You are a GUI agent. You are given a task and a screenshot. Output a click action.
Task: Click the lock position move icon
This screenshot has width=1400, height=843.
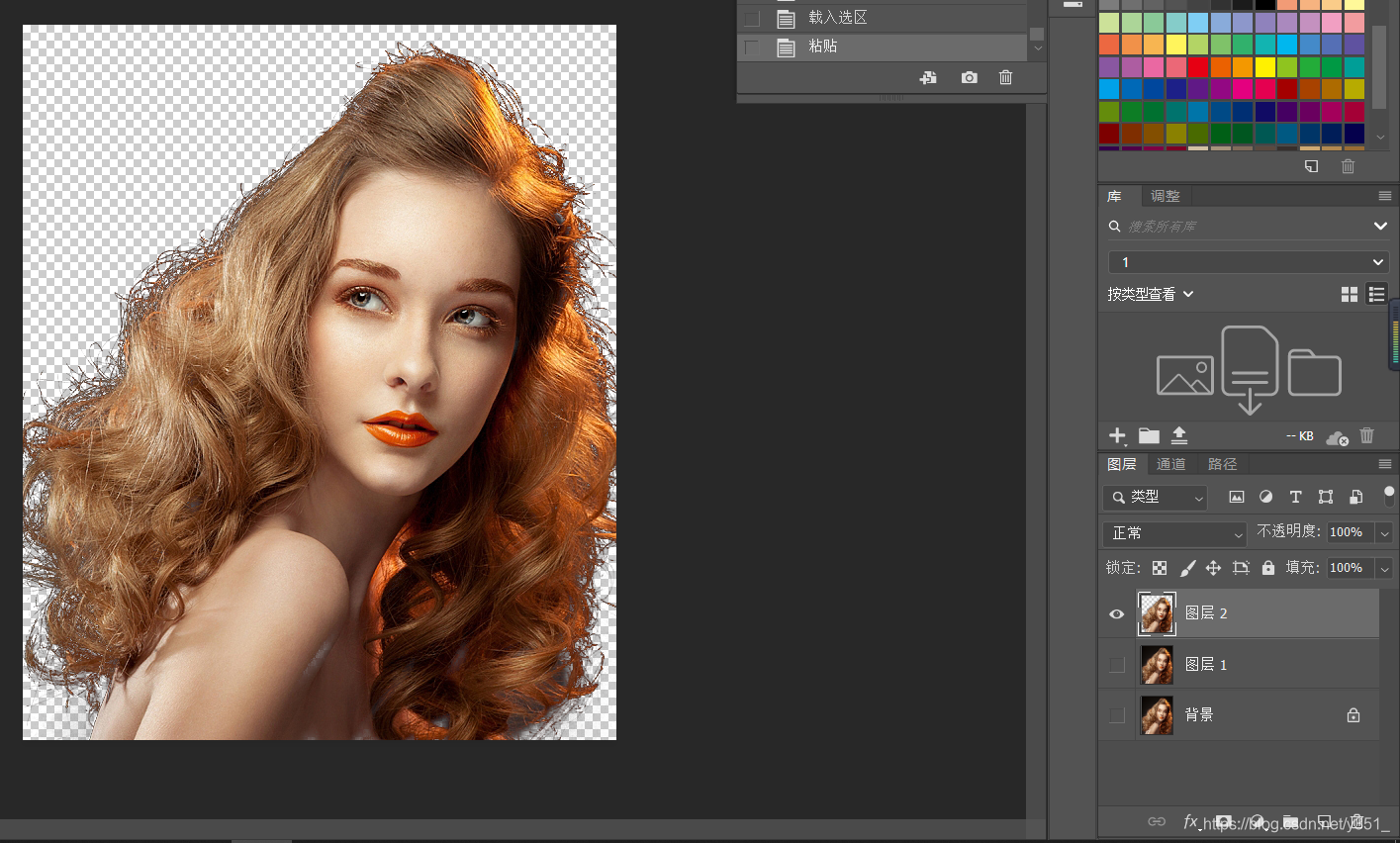pos(1213,568)
